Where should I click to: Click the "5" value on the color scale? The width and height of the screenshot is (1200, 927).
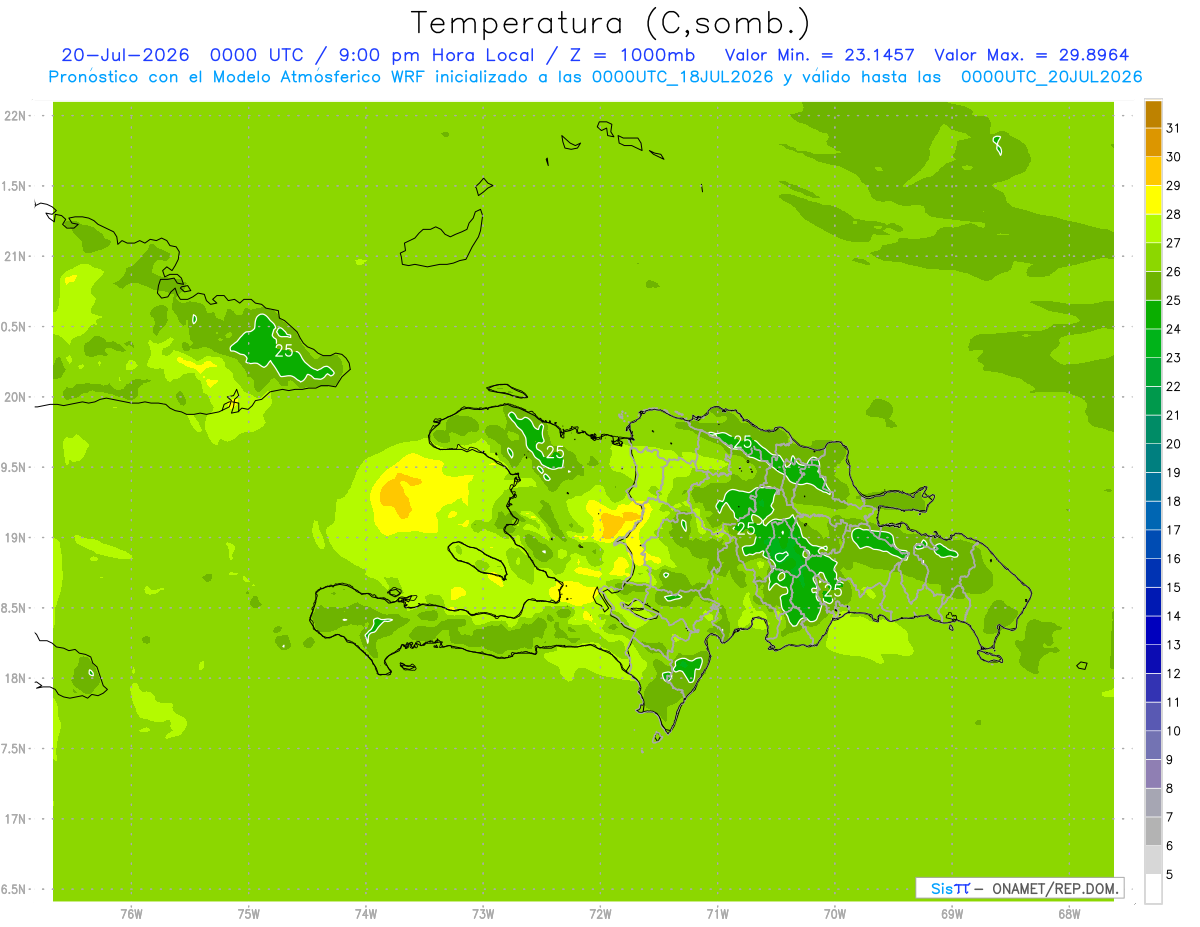point(1170,875)
